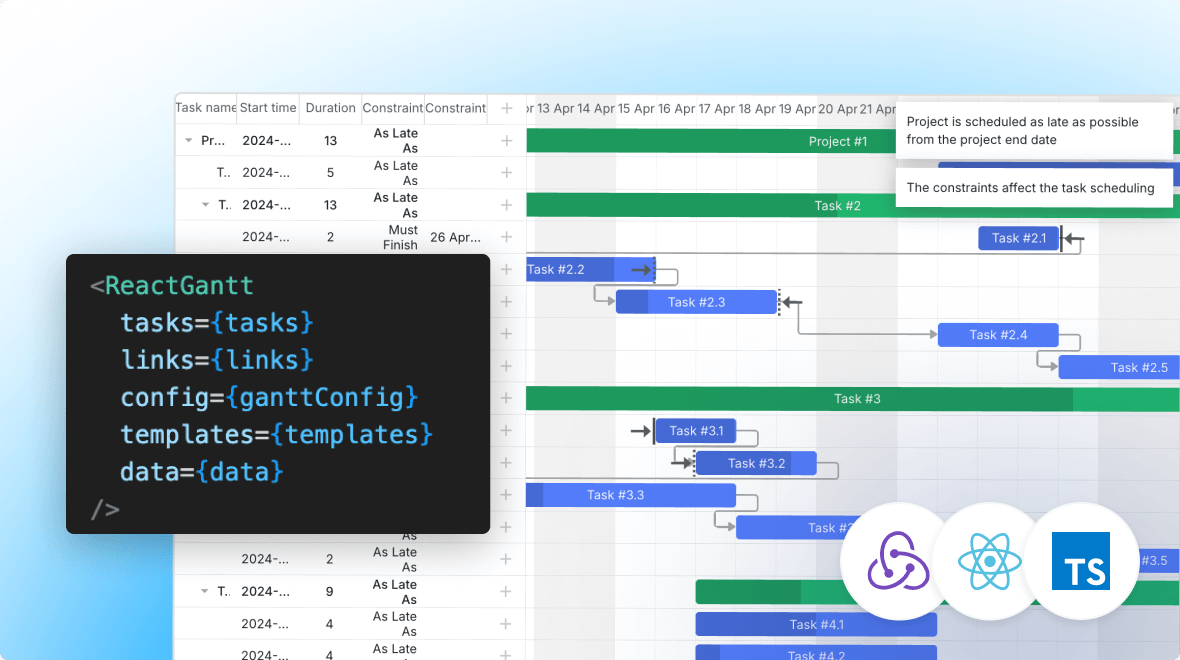This screenshot has width=1180, height=660.
Task: Select the Task #4.1 taskbar
Action: 816,623
